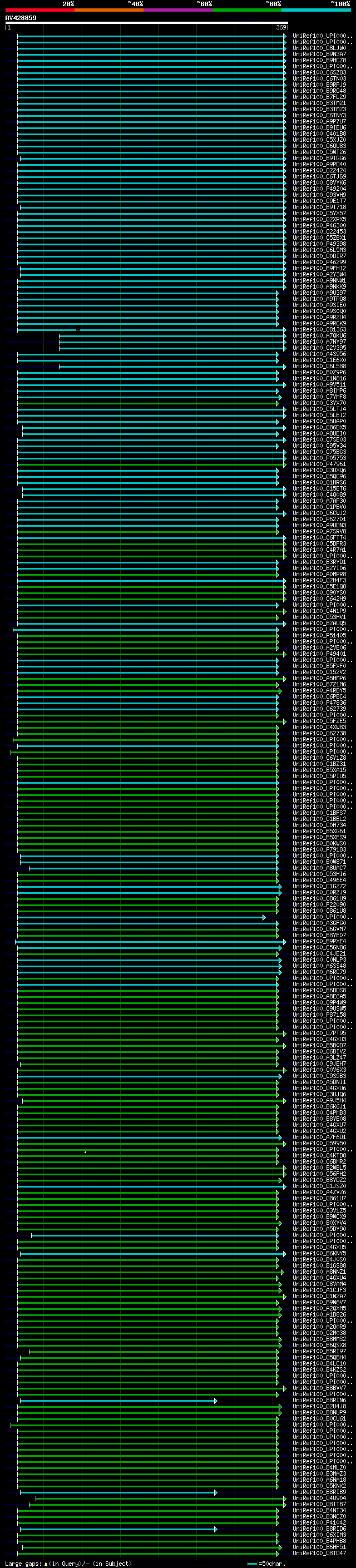Image resolution: width=356 pixels, height=1568 pixels.
Task: Select label UniRef100_B3TM21
Action: click(319, 103)
